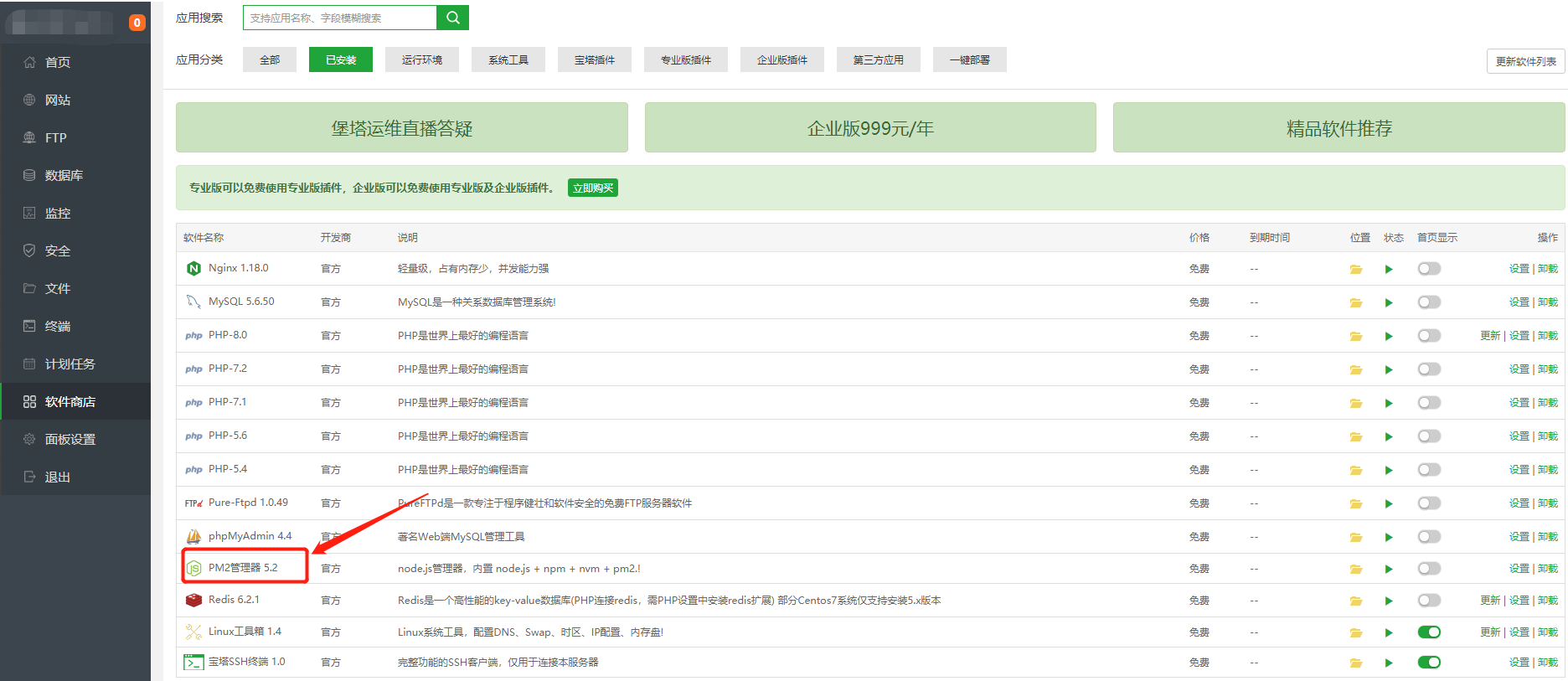
Task: Open the 堡塔运维直播答疑 banner
Action: (x=402, y=127)
